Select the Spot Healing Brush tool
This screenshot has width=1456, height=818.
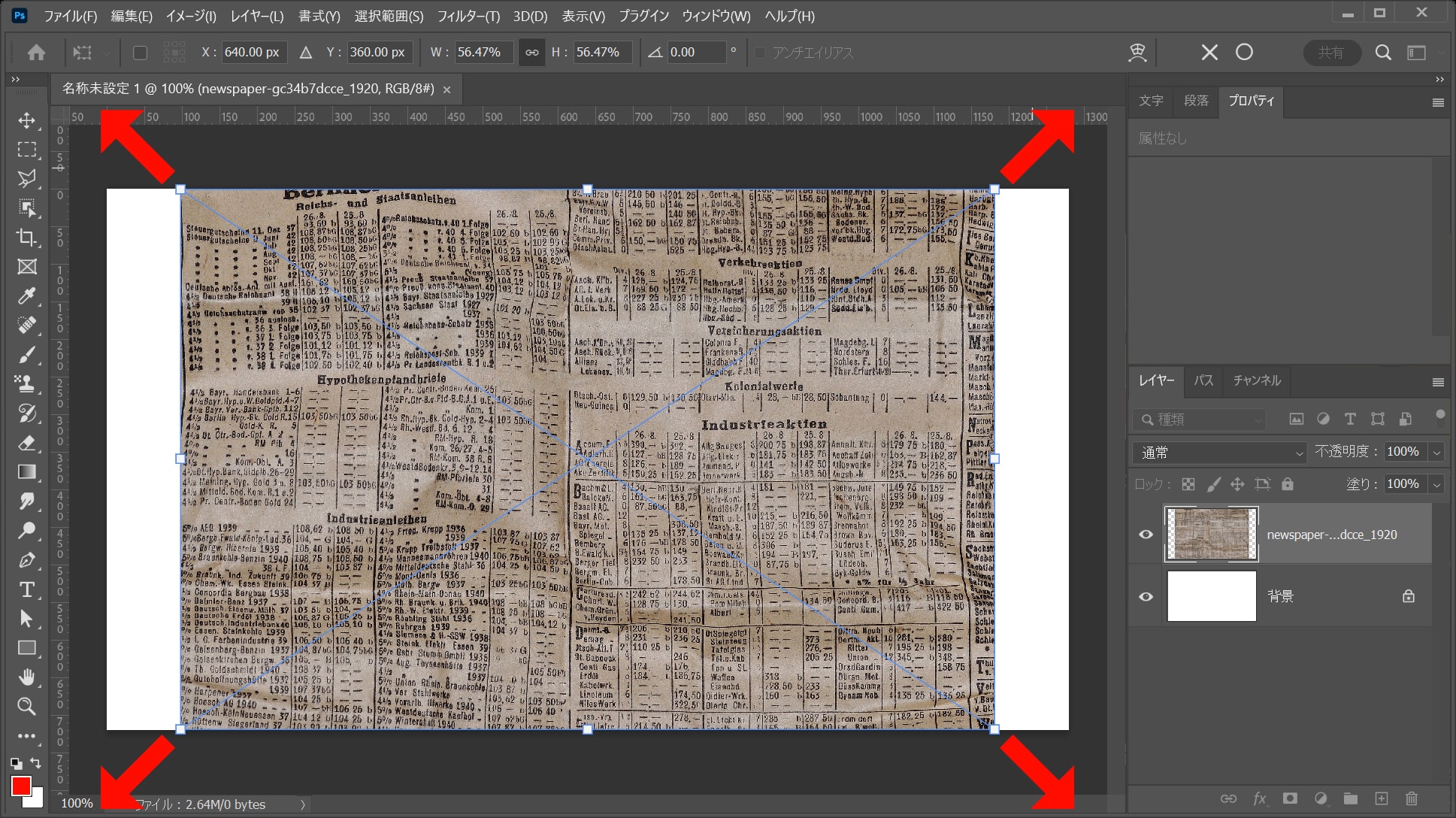coord(27,326)
